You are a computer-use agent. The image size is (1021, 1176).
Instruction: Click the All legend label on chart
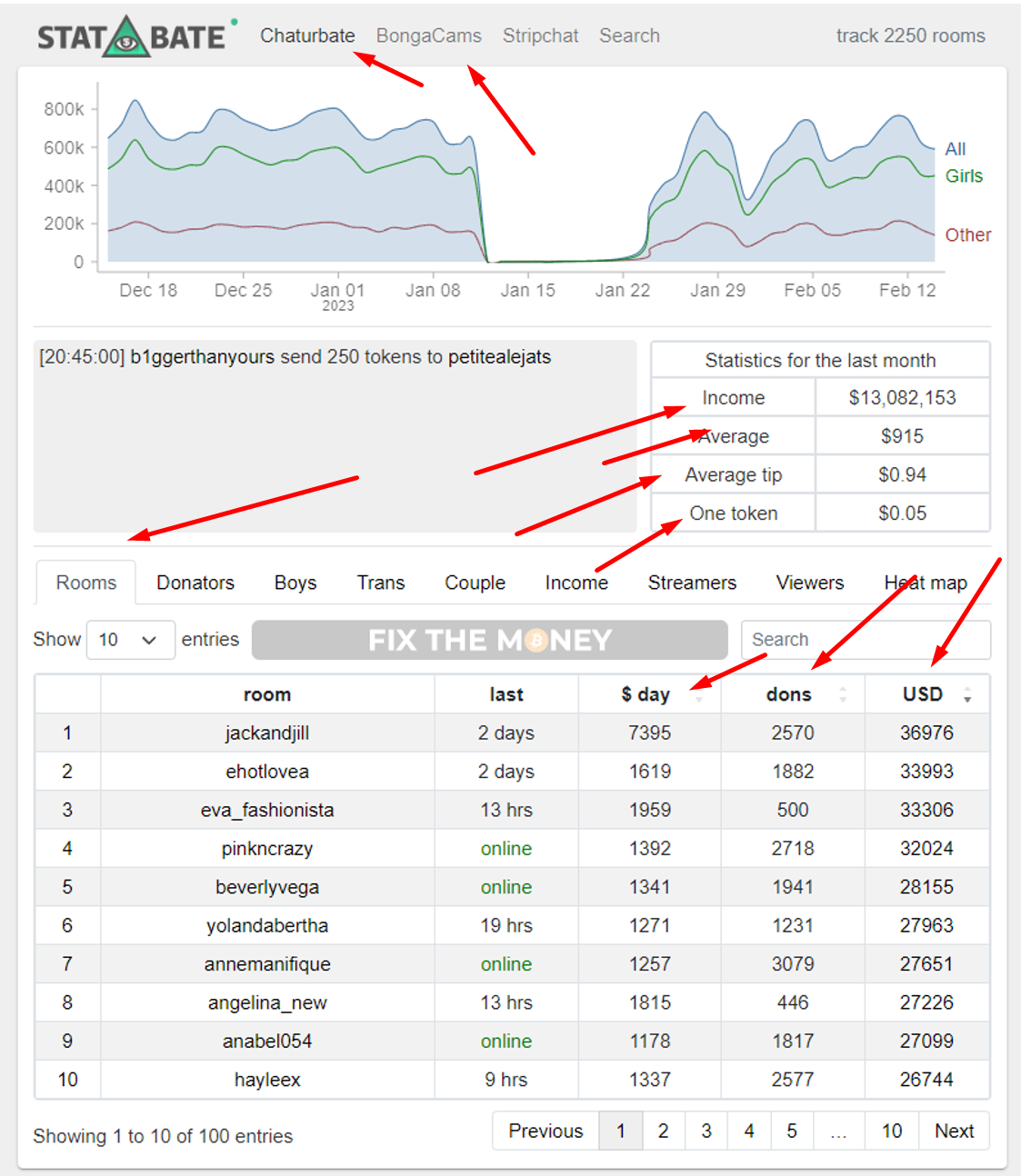click(955, 149)
